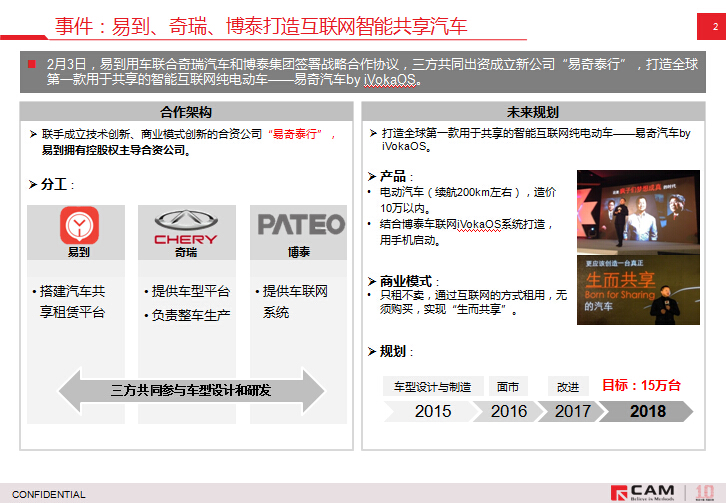Click the underlined iVokaOS in the grey banner
The height and width of the screenshot is (503, 726).
pos(389,80)
